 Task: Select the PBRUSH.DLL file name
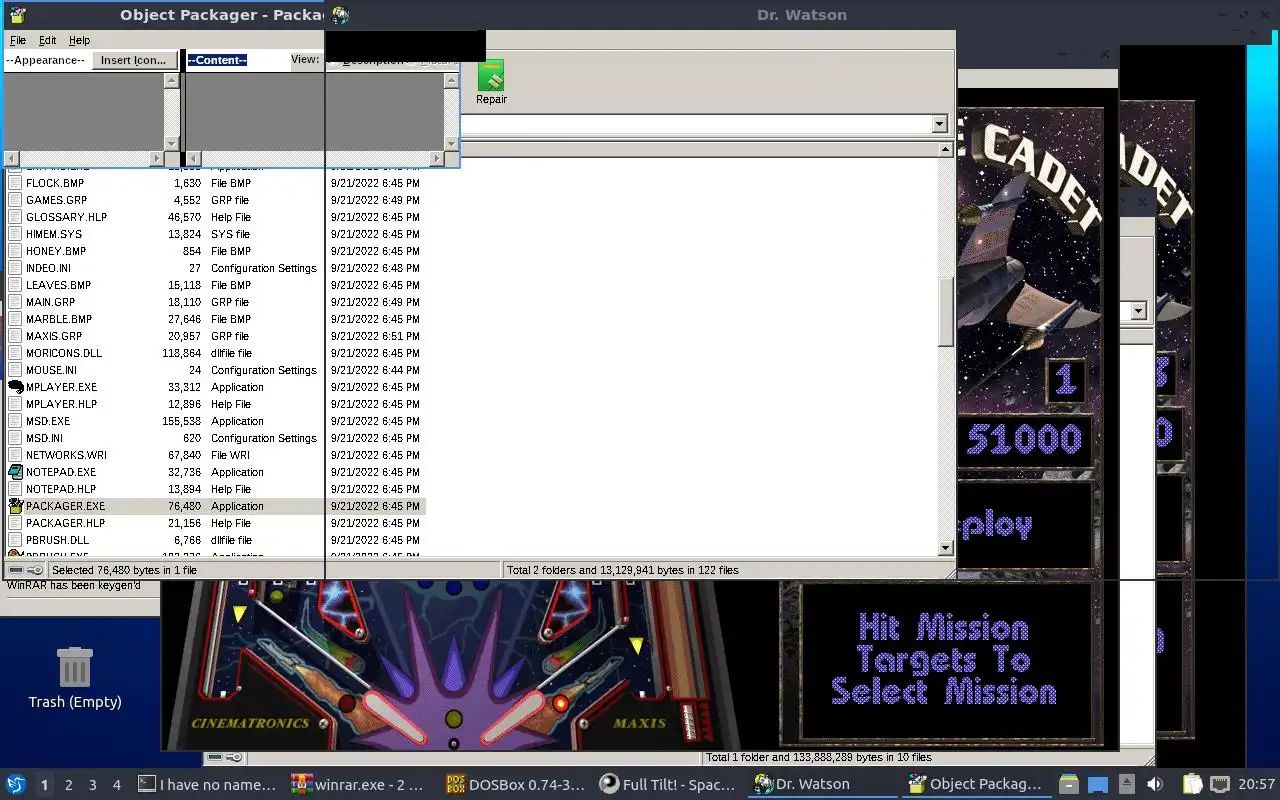pyautogui.click(x=57, y=540)
